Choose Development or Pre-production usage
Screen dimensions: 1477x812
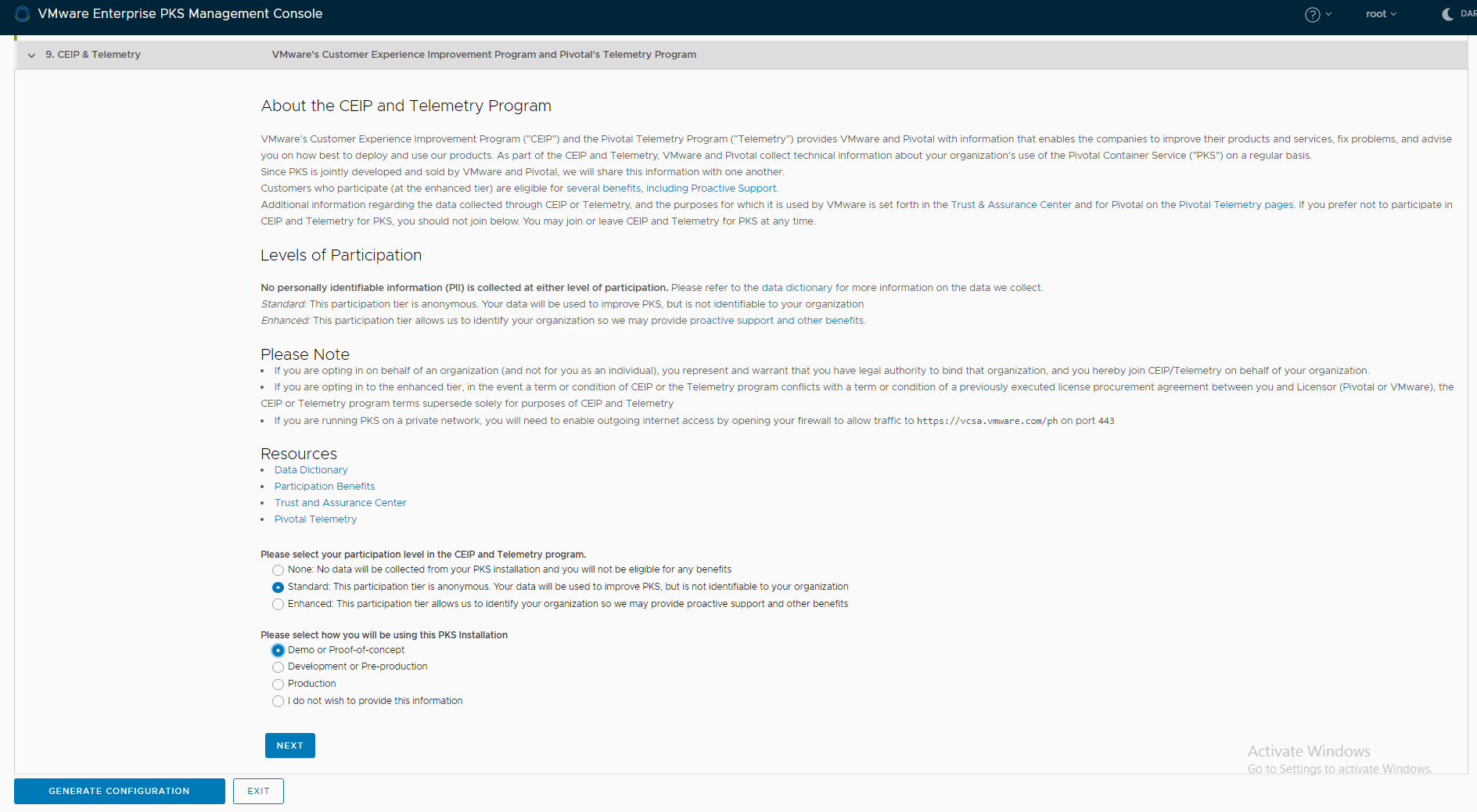(x=278, y=667)
